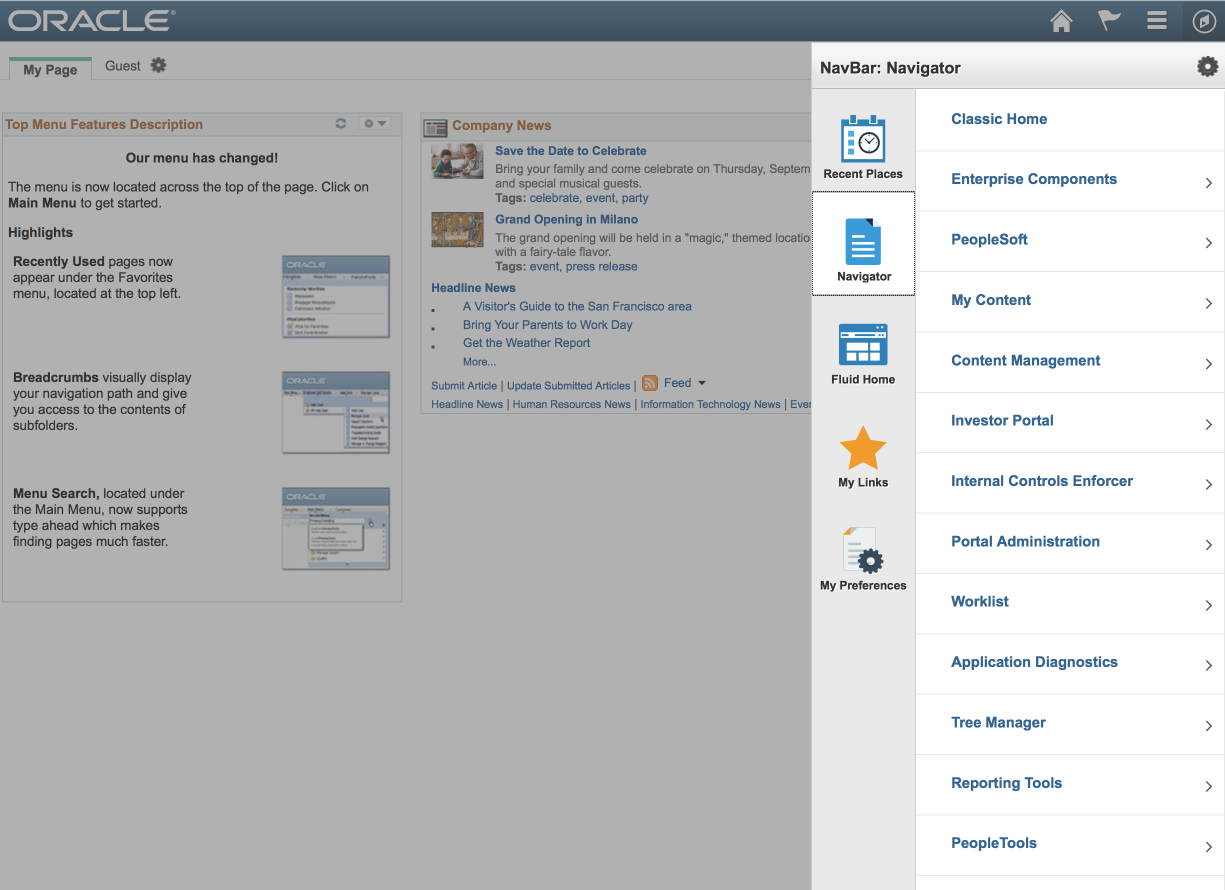Click the Grand Opening in Milano thumbnail
The height and width of the screenshot is (890, 1225).
click(457, 229)
